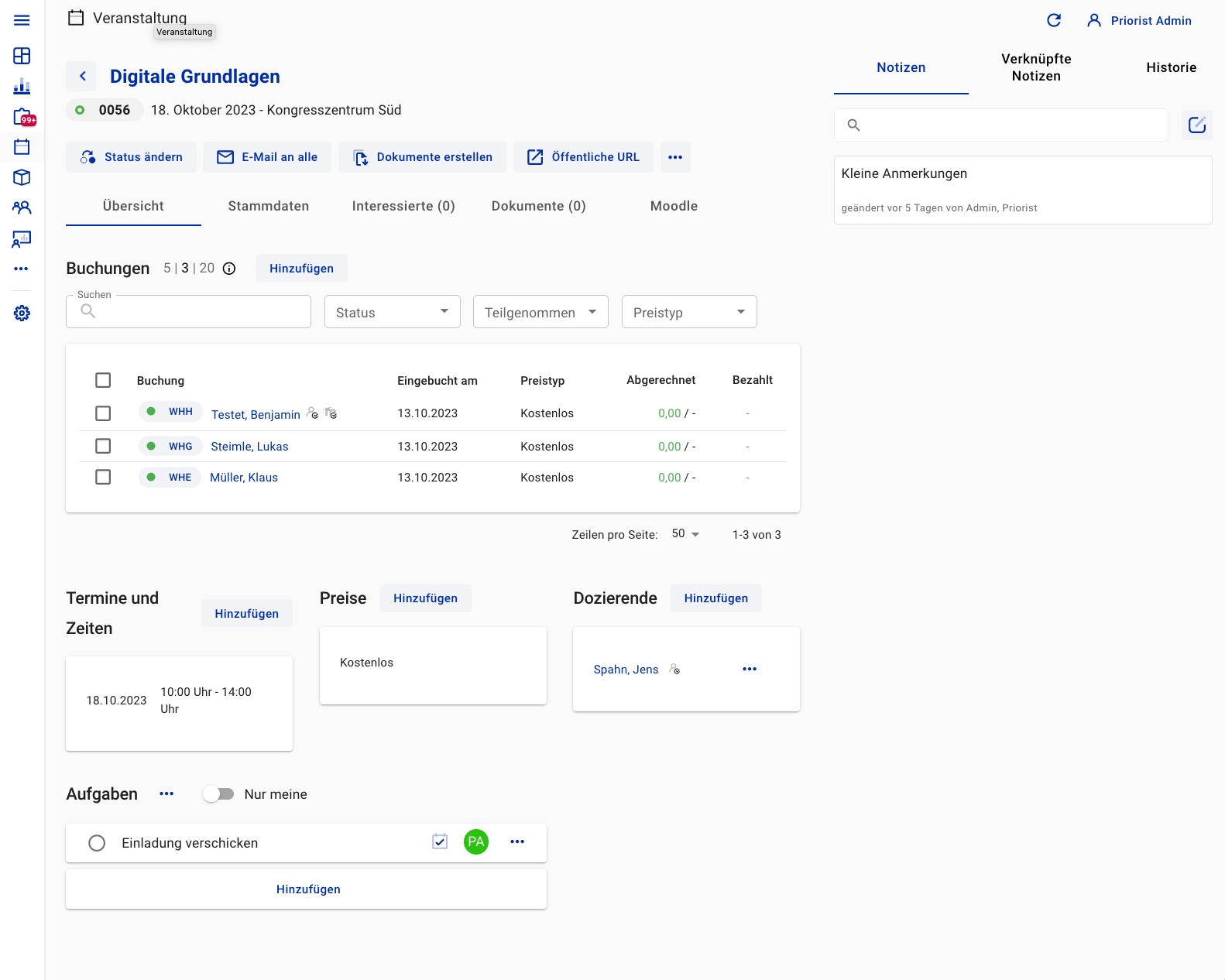Screen dimensions: 1225x980
Task: Mark Einladung verschicken as done
Action: 97,843
